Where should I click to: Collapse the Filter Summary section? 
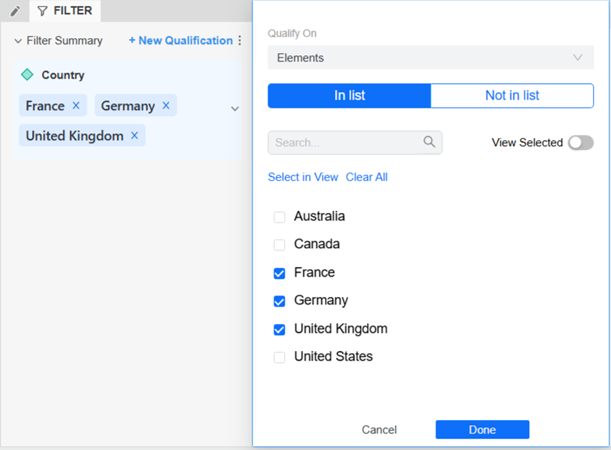18,41
